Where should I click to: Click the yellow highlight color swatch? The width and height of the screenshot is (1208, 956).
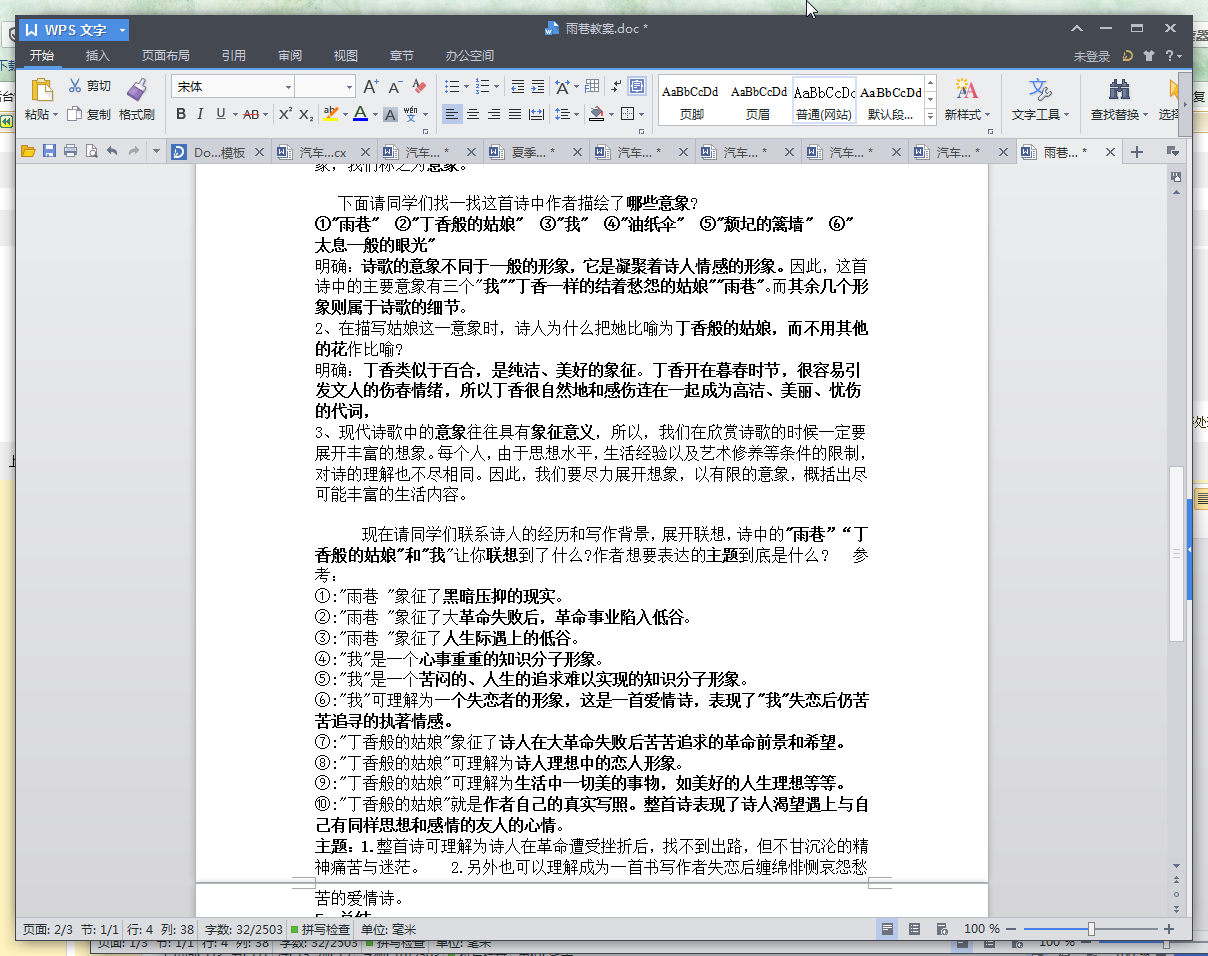click(x=331, y=114)
